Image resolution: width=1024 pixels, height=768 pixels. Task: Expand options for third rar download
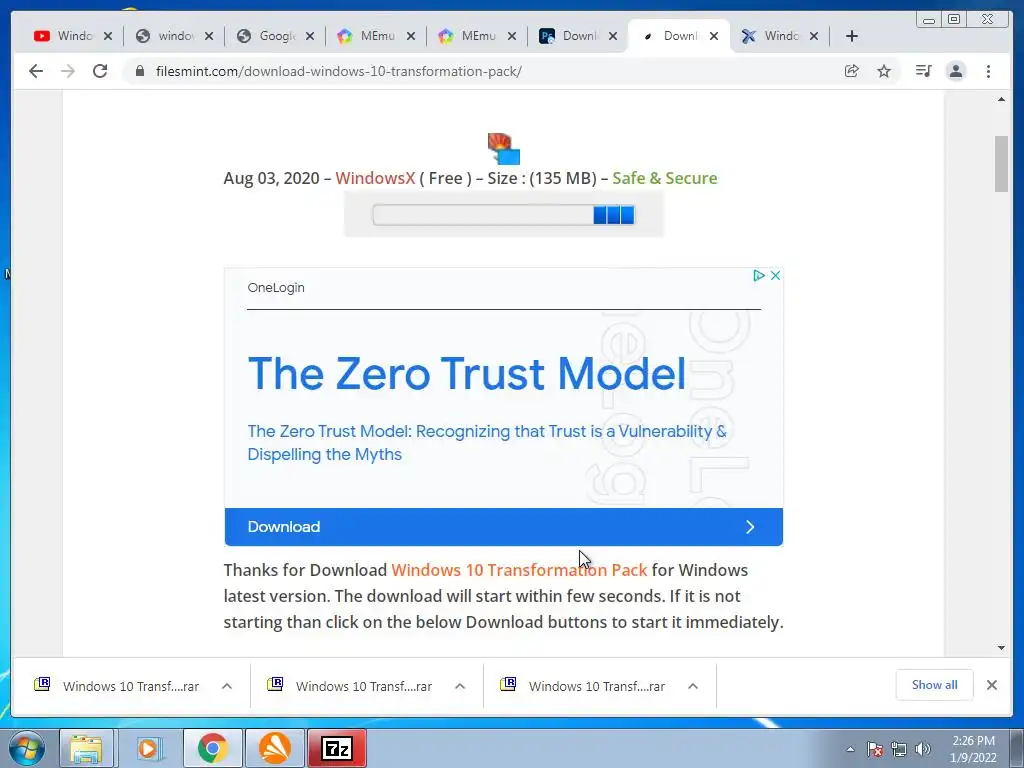point(693,686)
